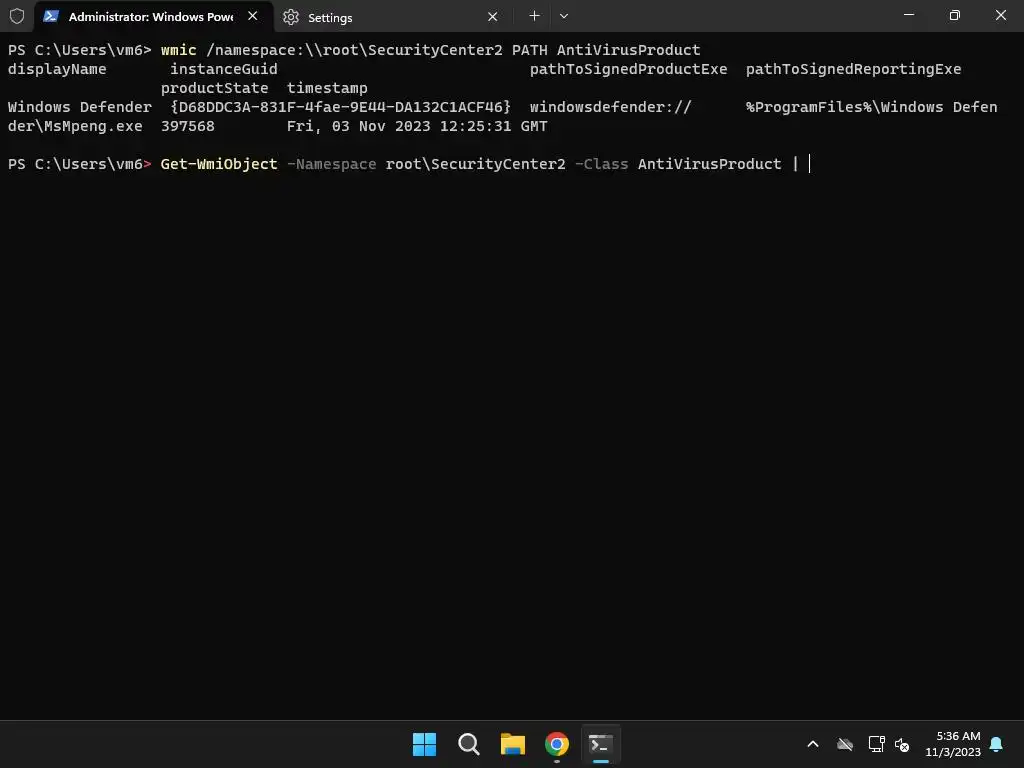
Task: Switch to Administrator: Windows PowerShell tab
Action: pos(153,16)
